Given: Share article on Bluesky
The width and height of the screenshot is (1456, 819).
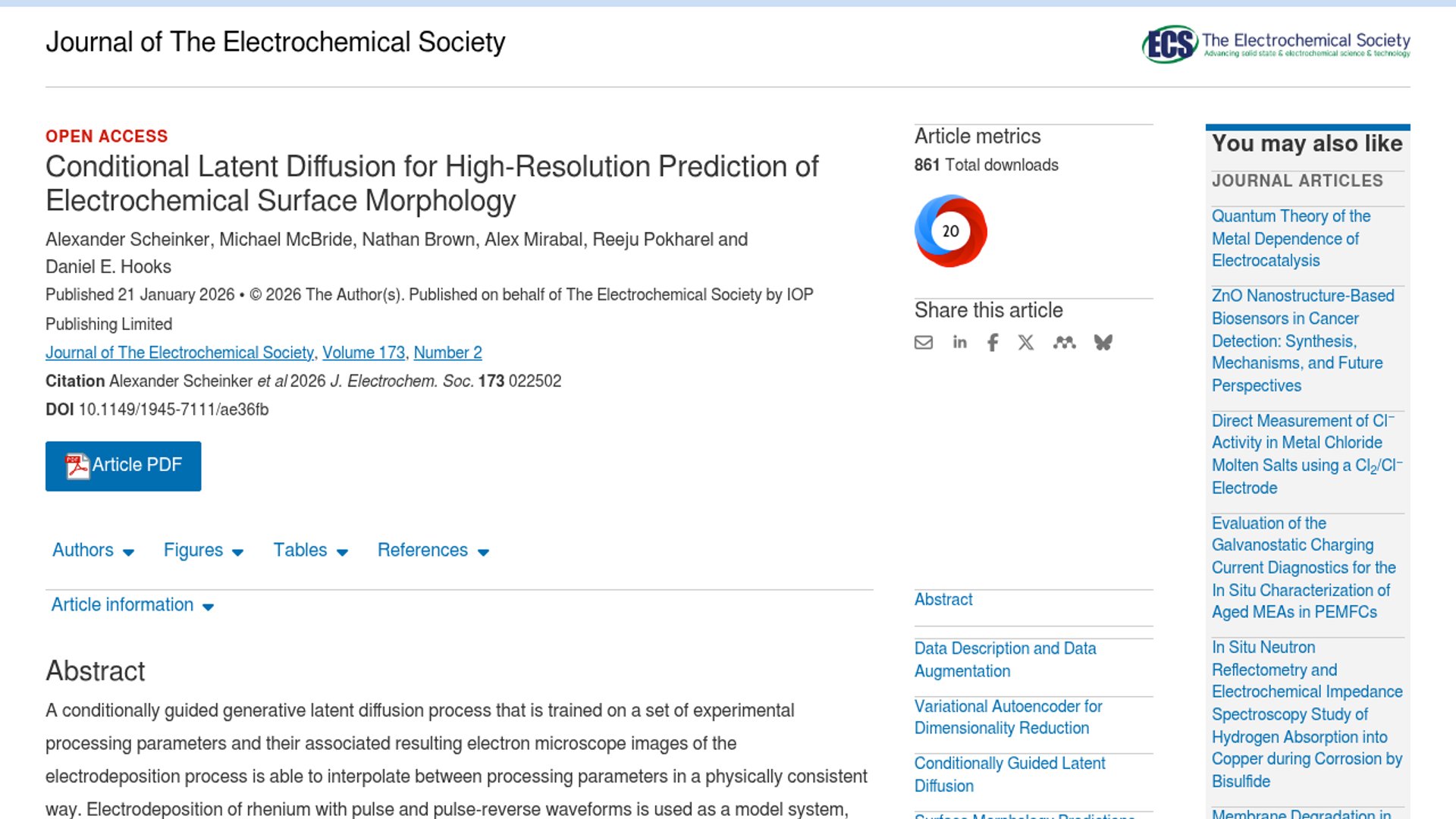Looking at the screenshot, I should (x=1103, y=343).
